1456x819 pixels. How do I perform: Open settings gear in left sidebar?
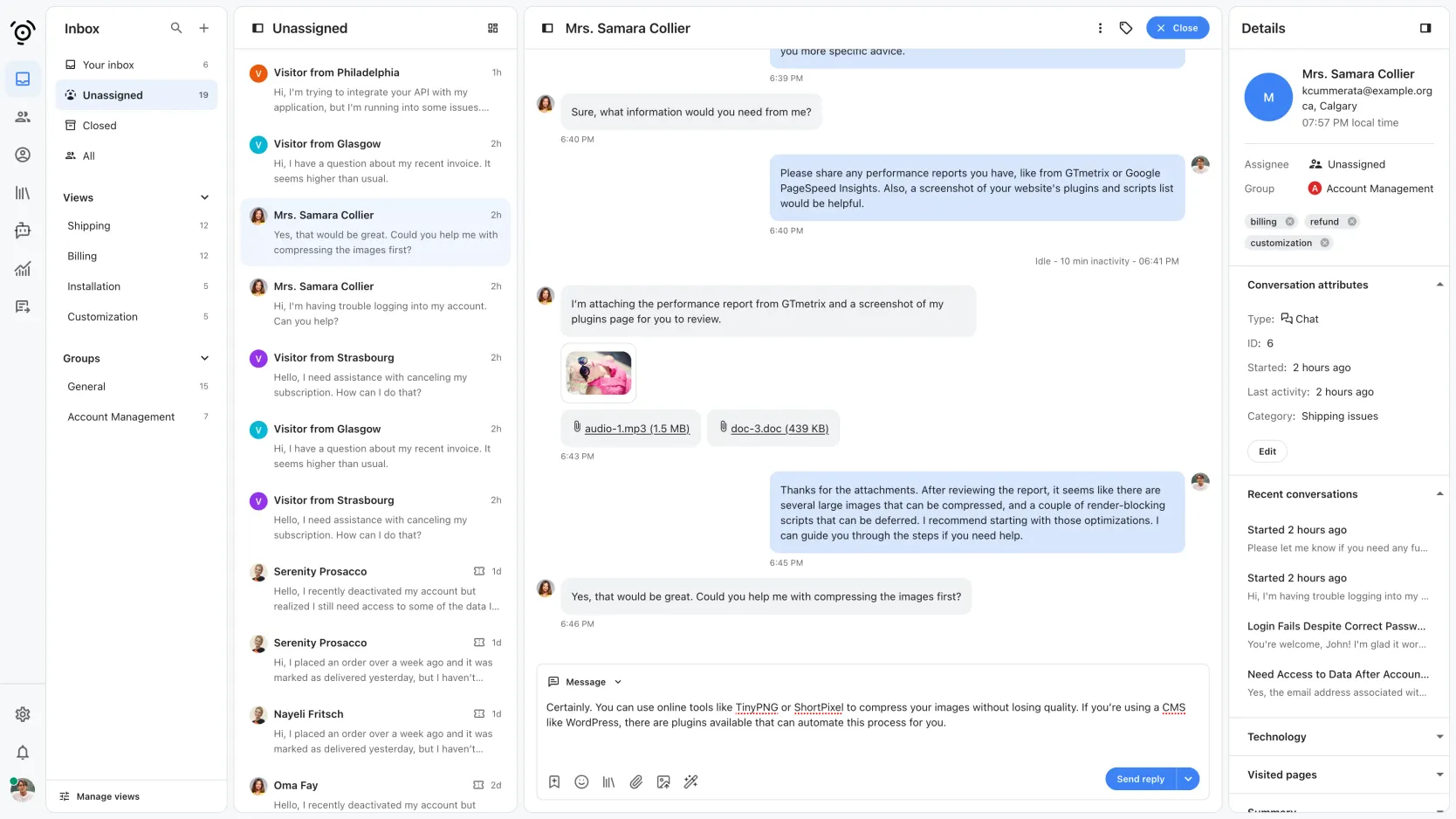pos(23,714)
